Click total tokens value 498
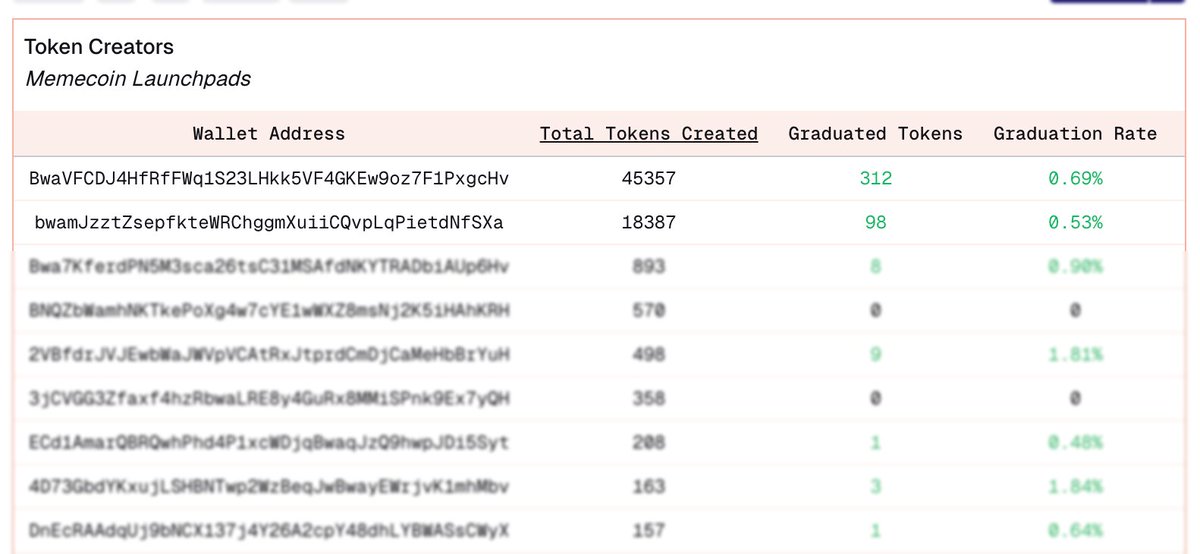 649,355
